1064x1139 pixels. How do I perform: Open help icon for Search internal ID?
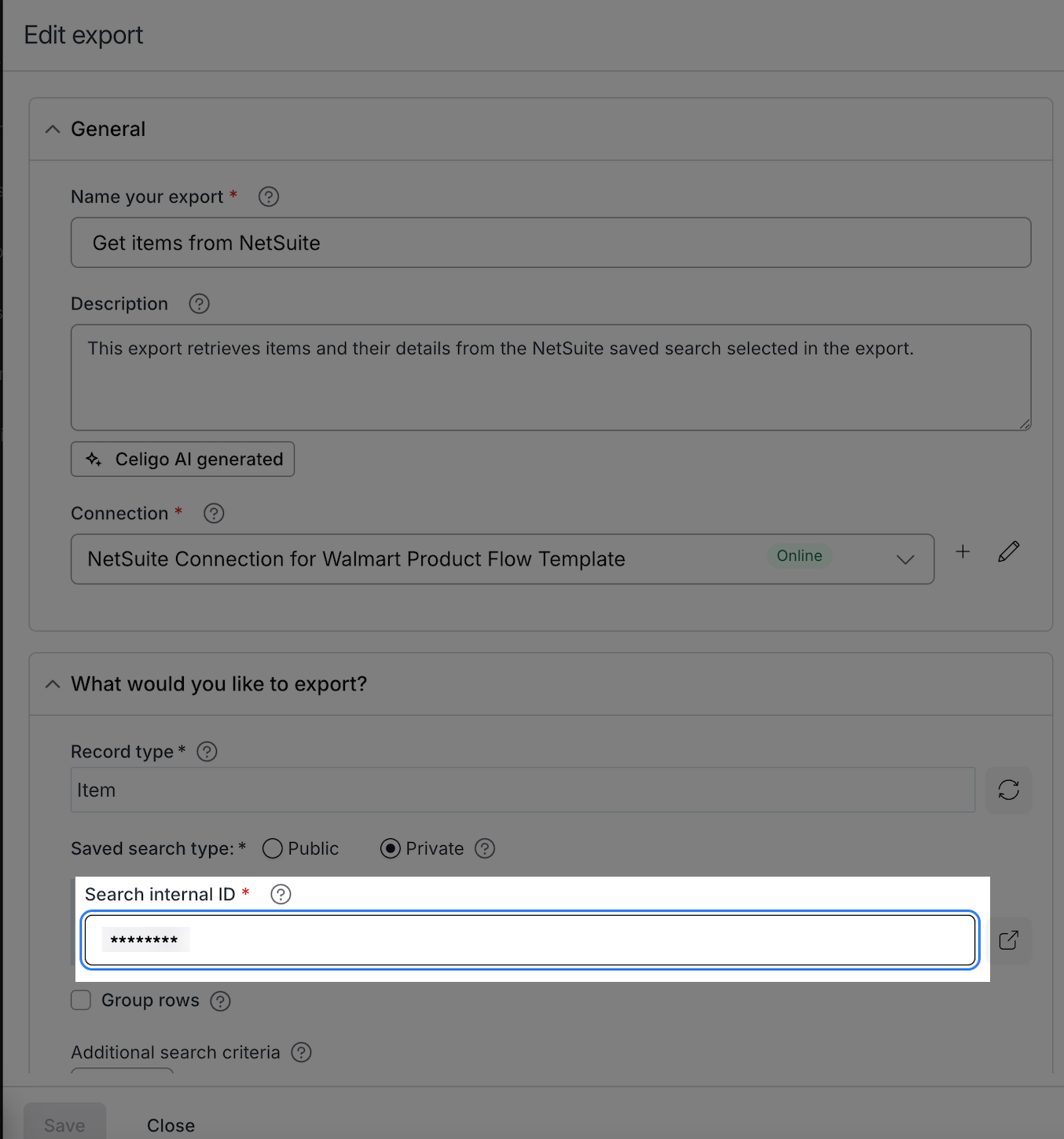(x=281, y=894)
